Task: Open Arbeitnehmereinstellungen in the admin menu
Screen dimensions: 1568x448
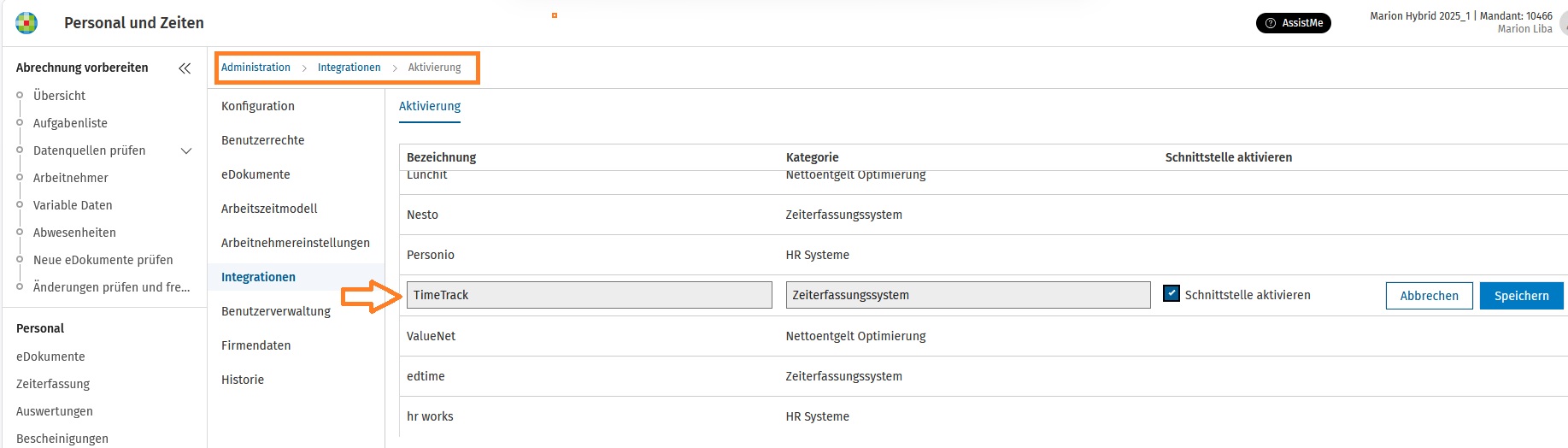Action: (x=296, y=243)
